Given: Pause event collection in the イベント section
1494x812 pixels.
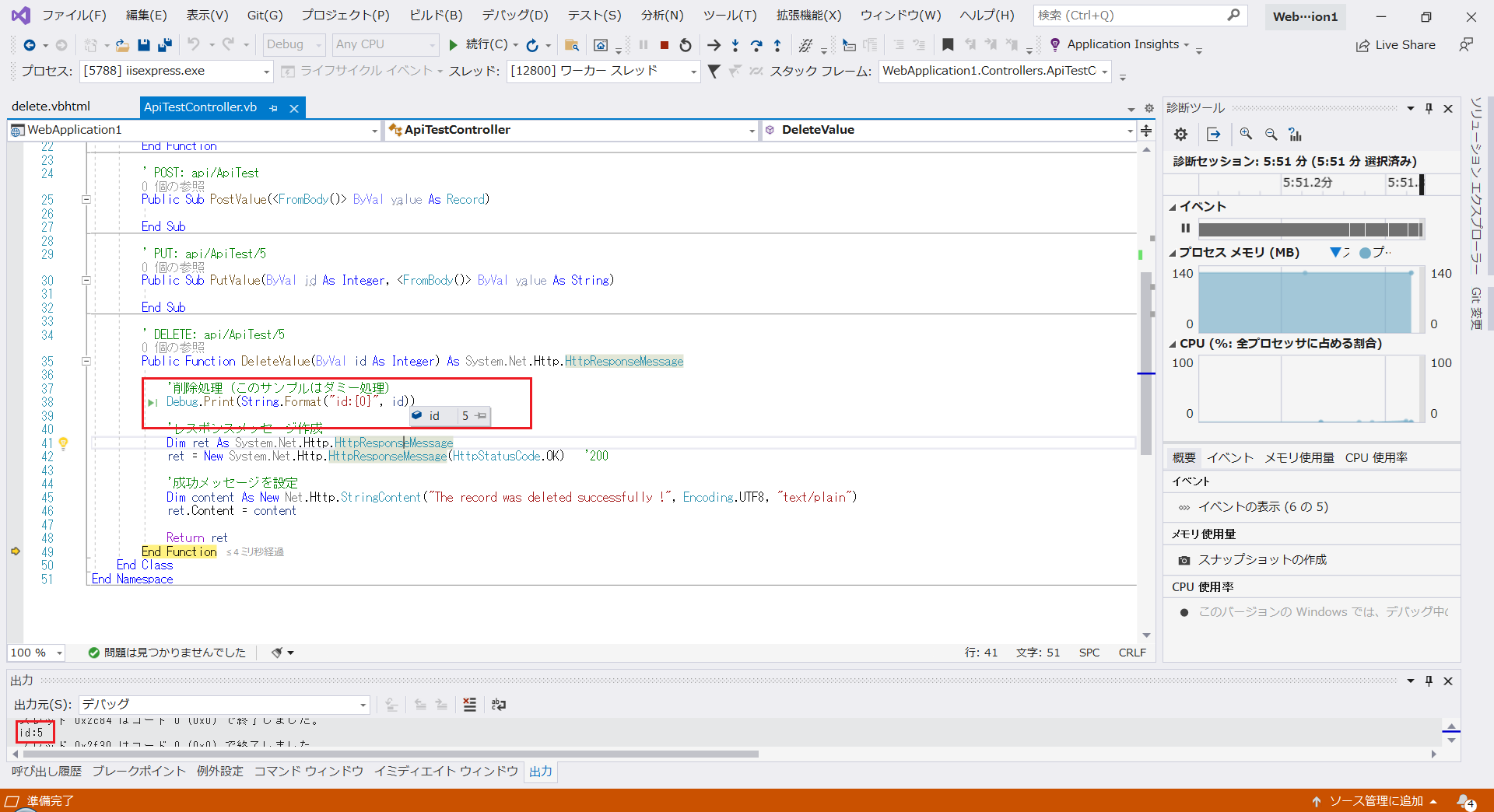Looking at the screenshot, I should [x=1185, y=228].
